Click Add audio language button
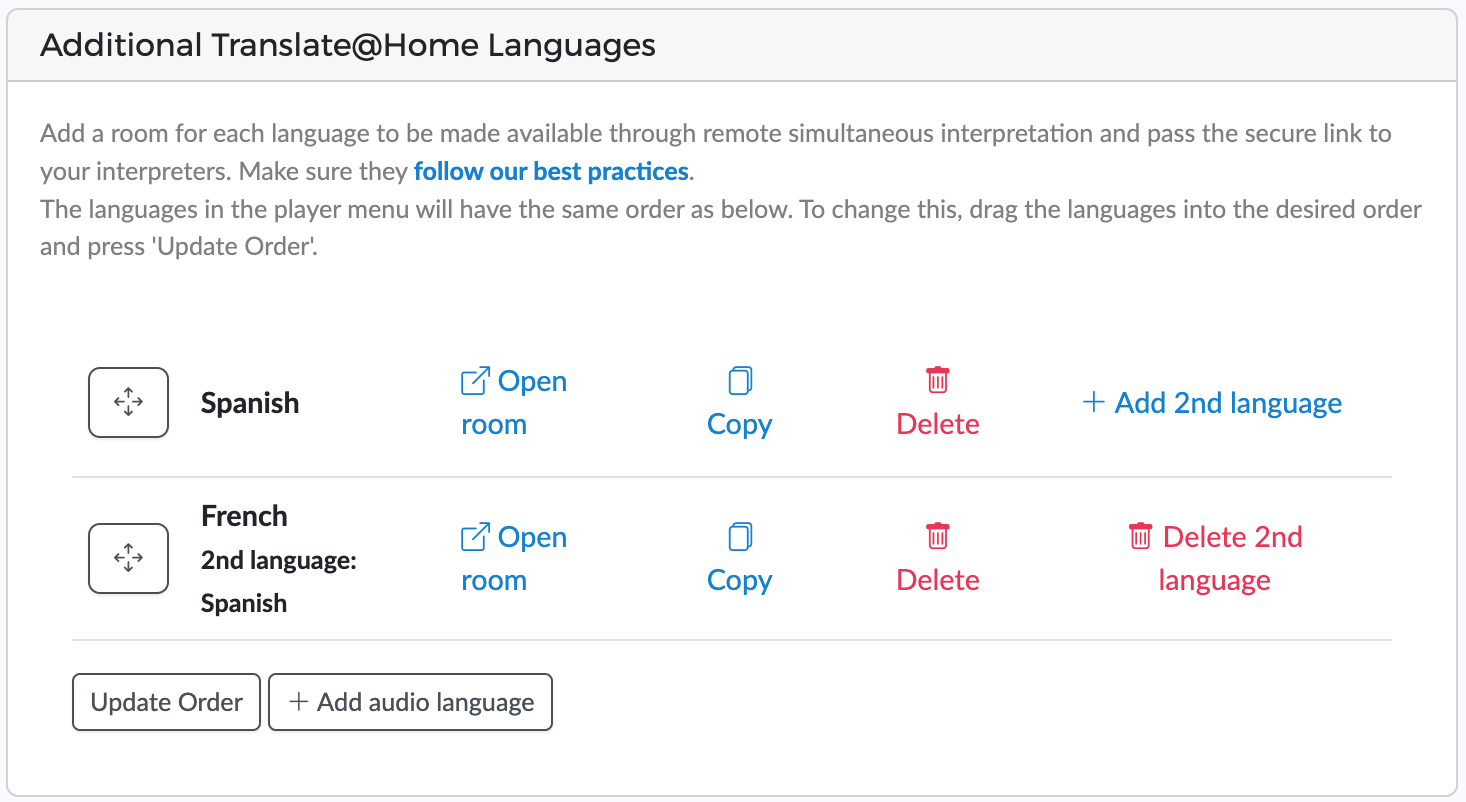This screenshot has height=802, width=1466. click(x=411, y=702)
